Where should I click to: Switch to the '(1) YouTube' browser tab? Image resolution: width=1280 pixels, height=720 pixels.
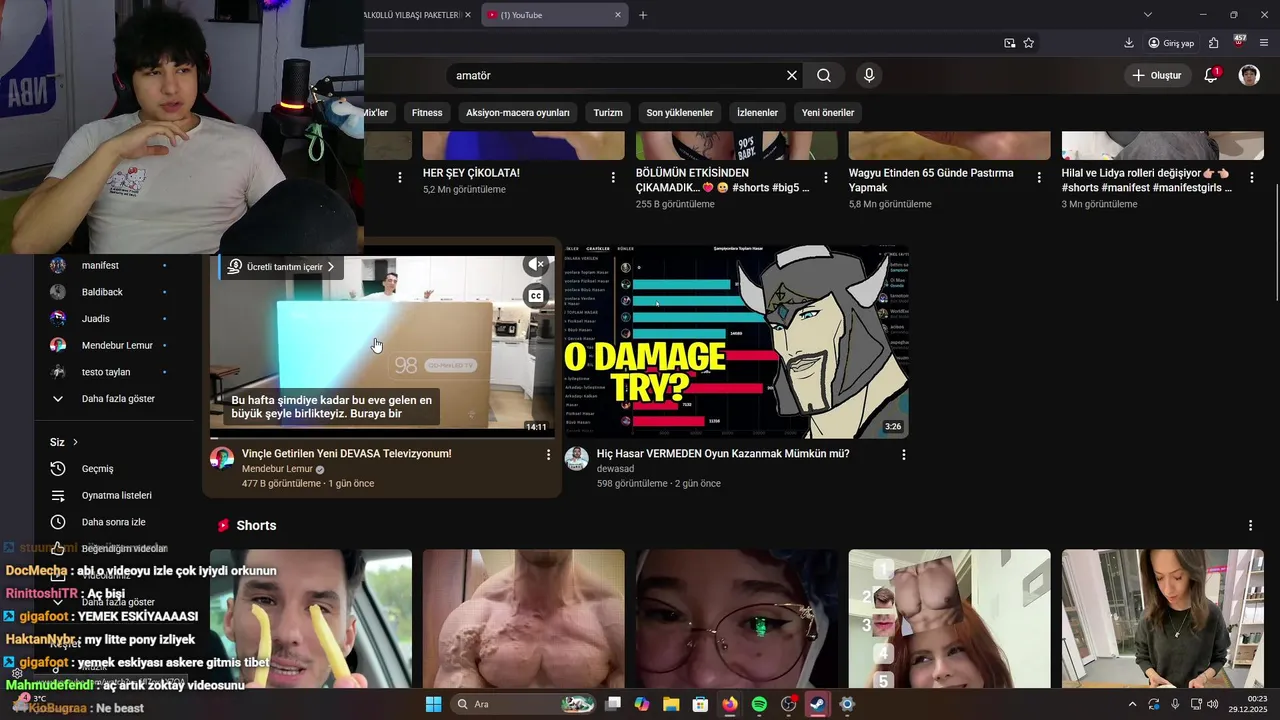[554, 15]
